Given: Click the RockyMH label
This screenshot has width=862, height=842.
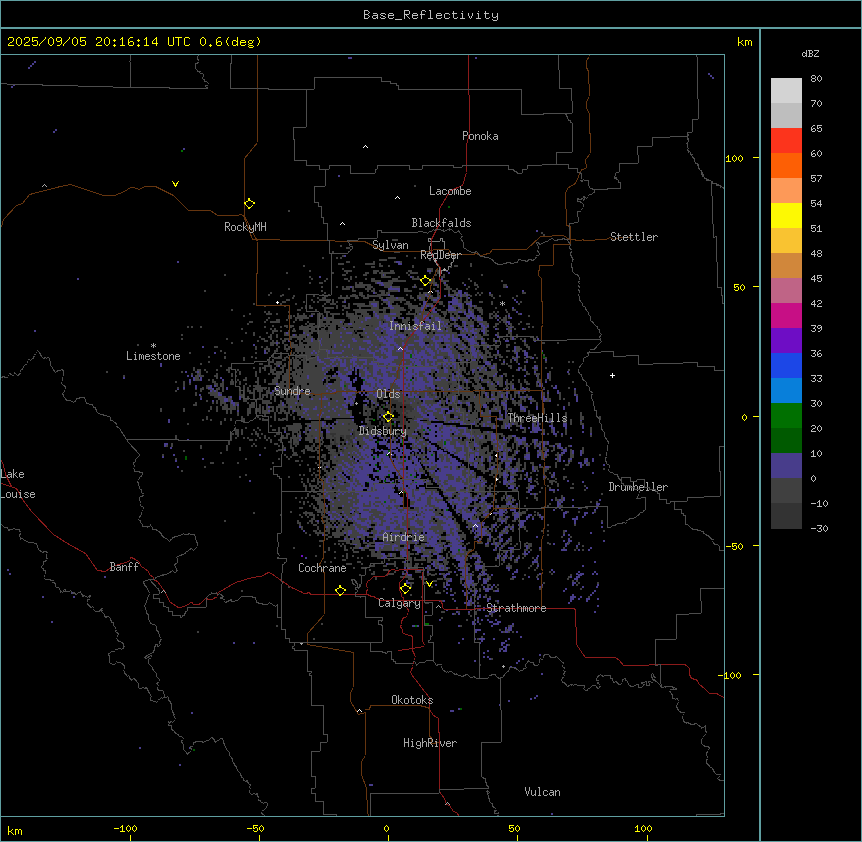Looking at the screenshot, I should point(245,227).
